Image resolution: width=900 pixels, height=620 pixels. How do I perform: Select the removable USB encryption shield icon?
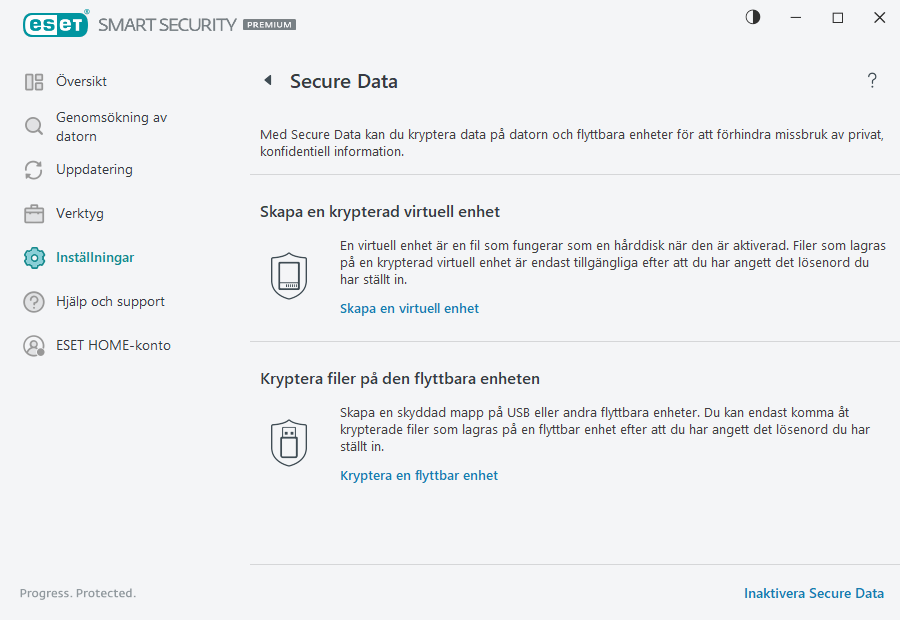coord(289,443)
